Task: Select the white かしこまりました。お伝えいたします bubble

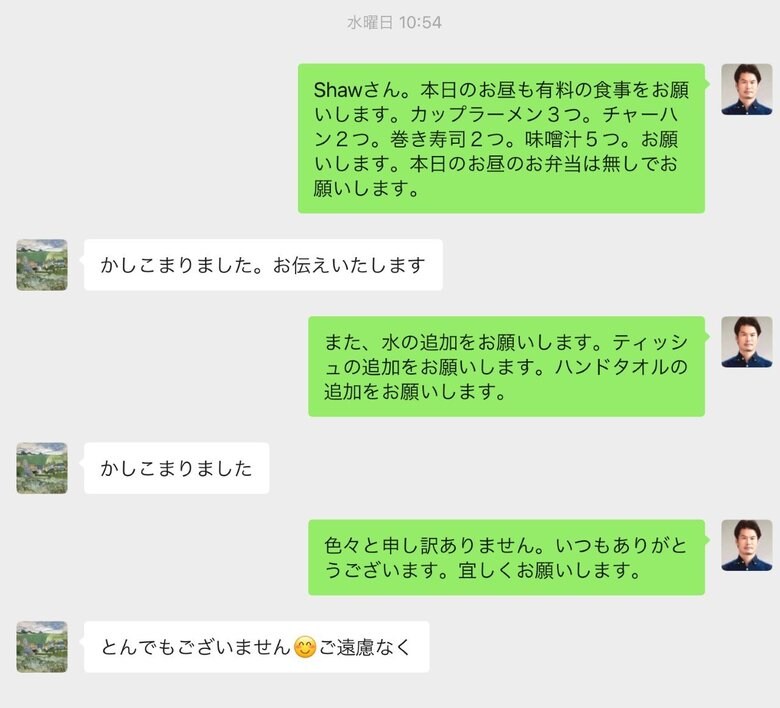Action: point(263,265)
